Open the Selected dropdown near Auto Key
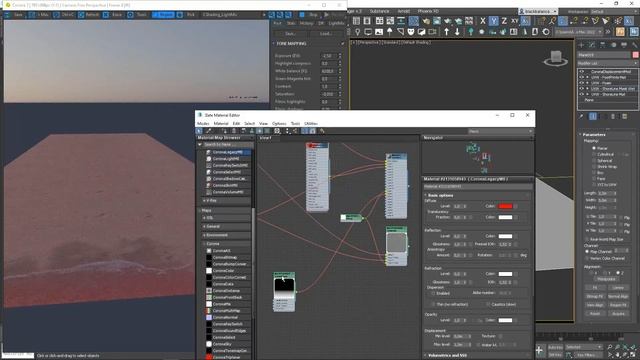 [583, 347]
